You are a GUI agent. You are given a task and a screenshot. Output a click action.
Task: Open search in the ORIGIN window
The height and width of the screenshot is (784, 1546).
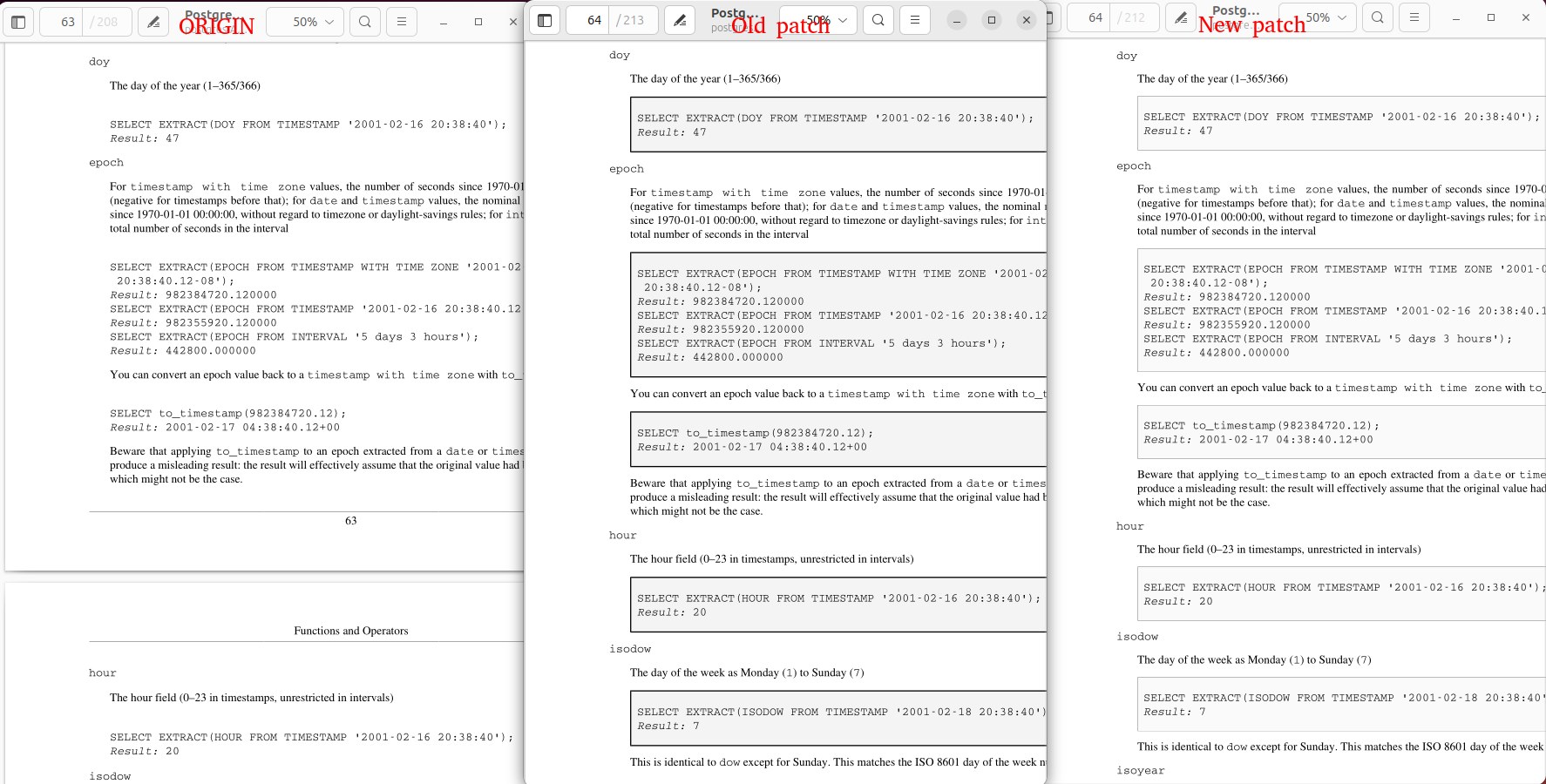click(x=365, y=22)
